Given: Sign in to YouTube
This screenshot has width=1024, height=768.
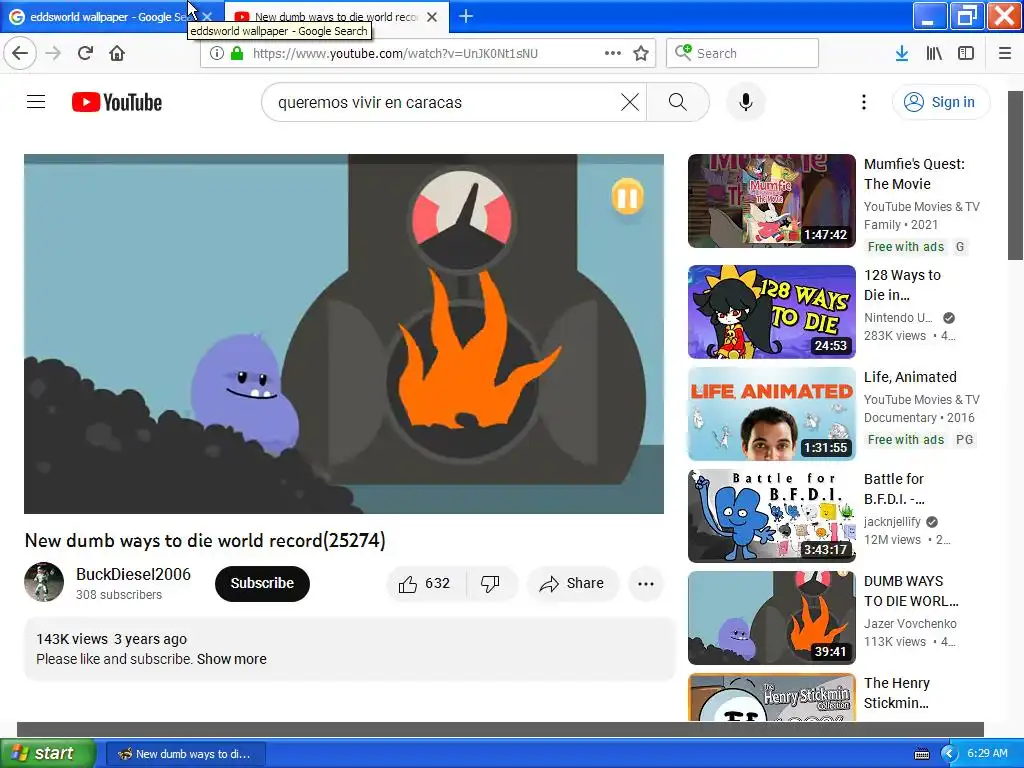Looking at the screenshot, I should click(x=940, y=102).
